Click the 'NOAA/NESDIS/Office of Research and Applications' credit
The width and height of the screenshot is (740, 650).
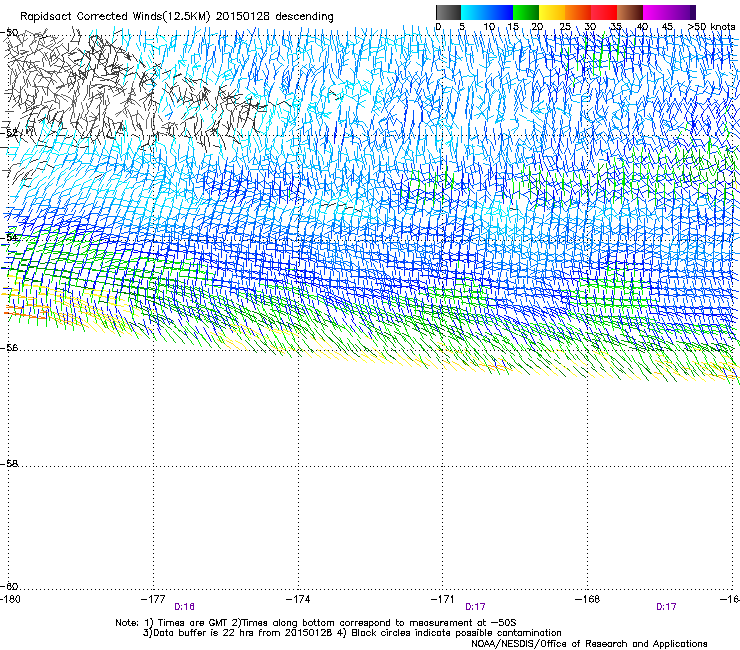pyautogui.click(x=589, y=644)
